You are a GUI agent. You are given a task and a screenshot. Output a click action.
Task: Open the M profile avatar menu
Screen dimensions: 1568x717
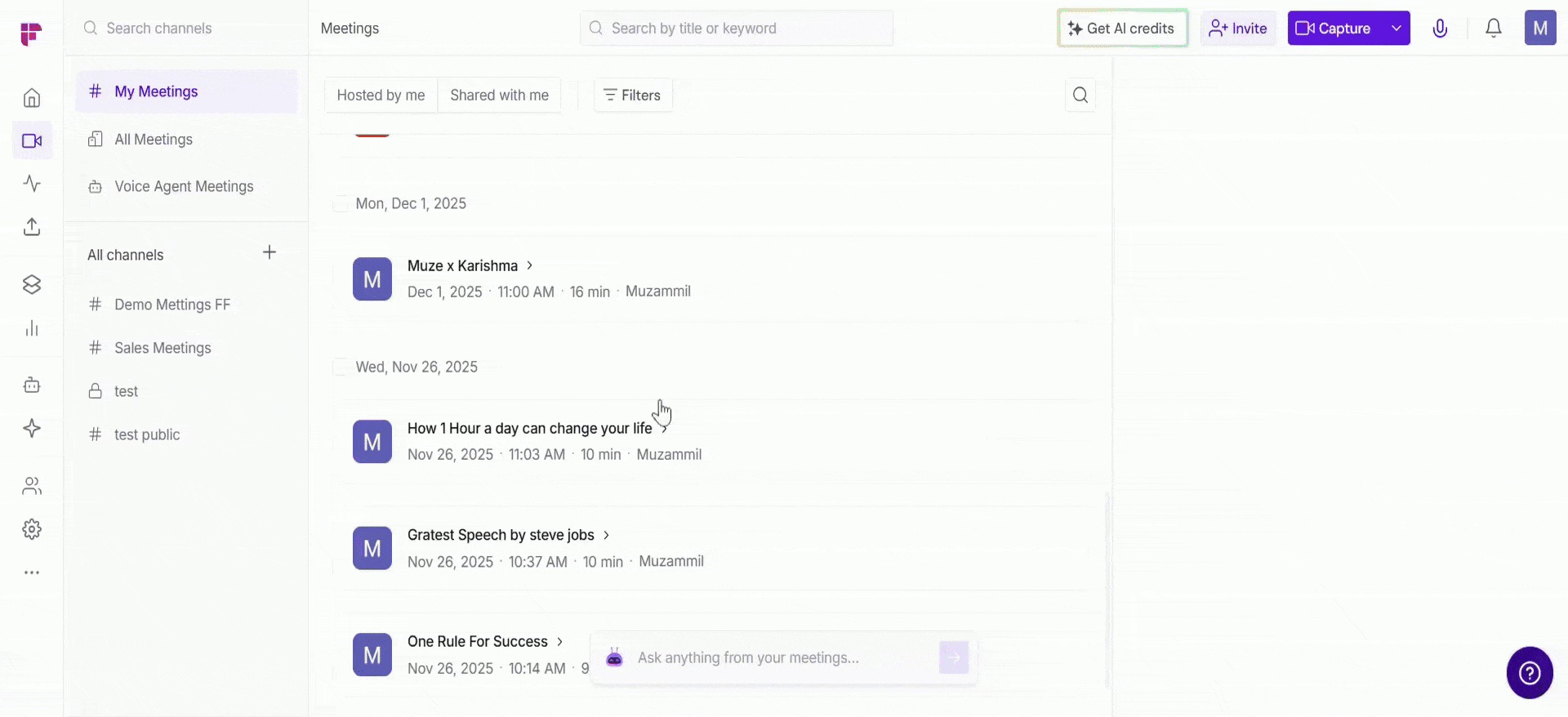[x=1540, y=28]
